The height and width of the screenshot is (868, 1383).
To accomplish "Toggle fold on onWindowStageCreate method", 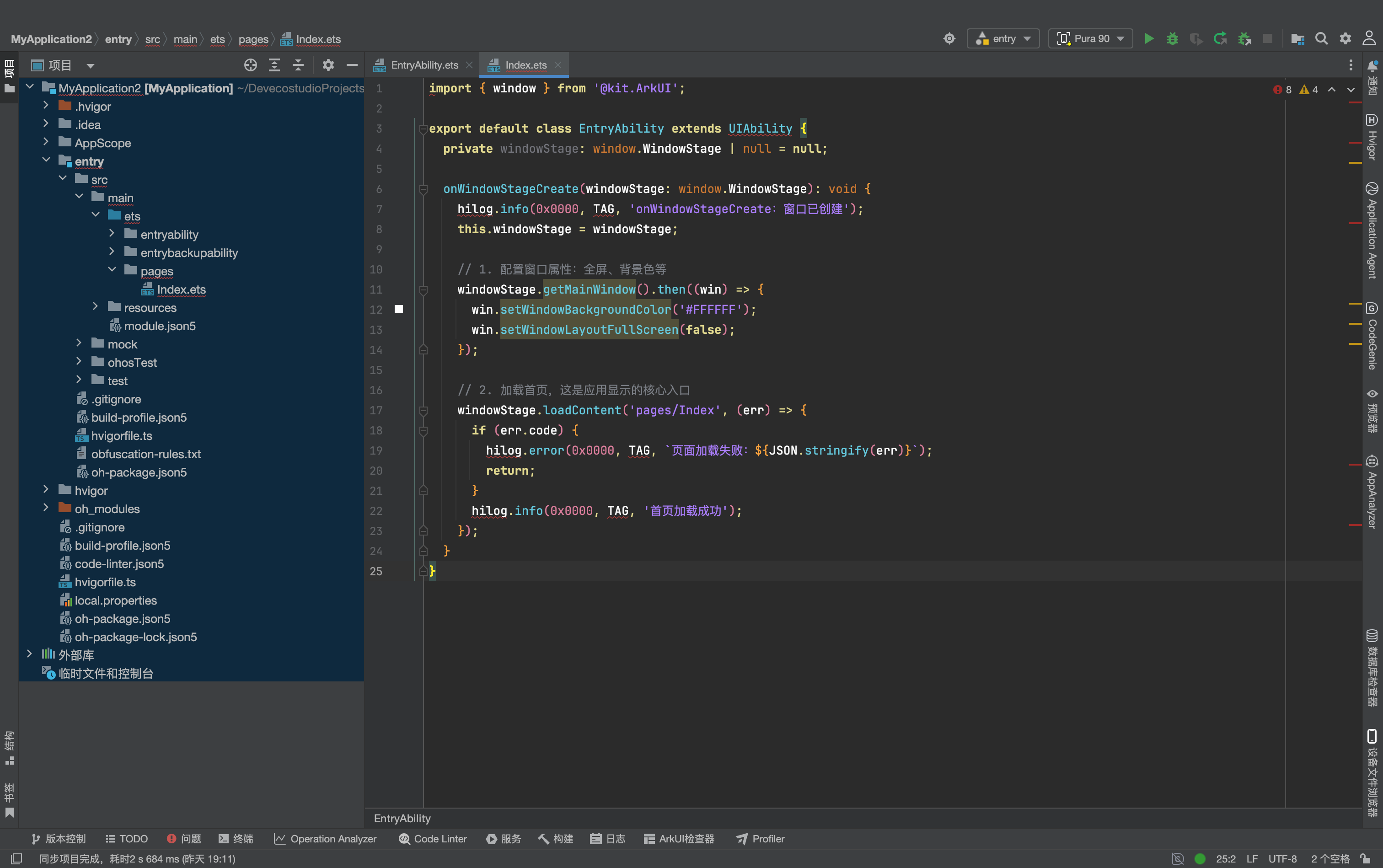I will (x=423, y=189).
